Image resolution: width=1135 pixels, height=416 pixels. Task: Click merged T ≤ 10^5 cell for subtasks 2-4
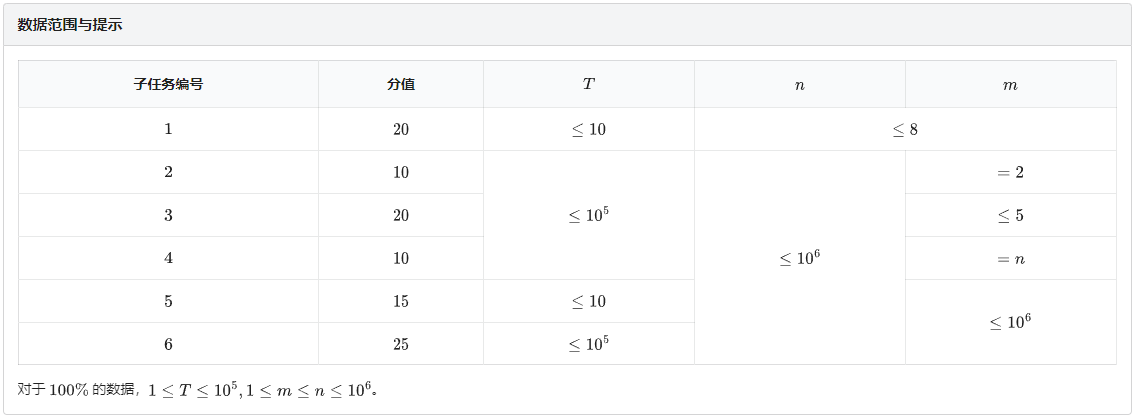(x=588, y=215)
